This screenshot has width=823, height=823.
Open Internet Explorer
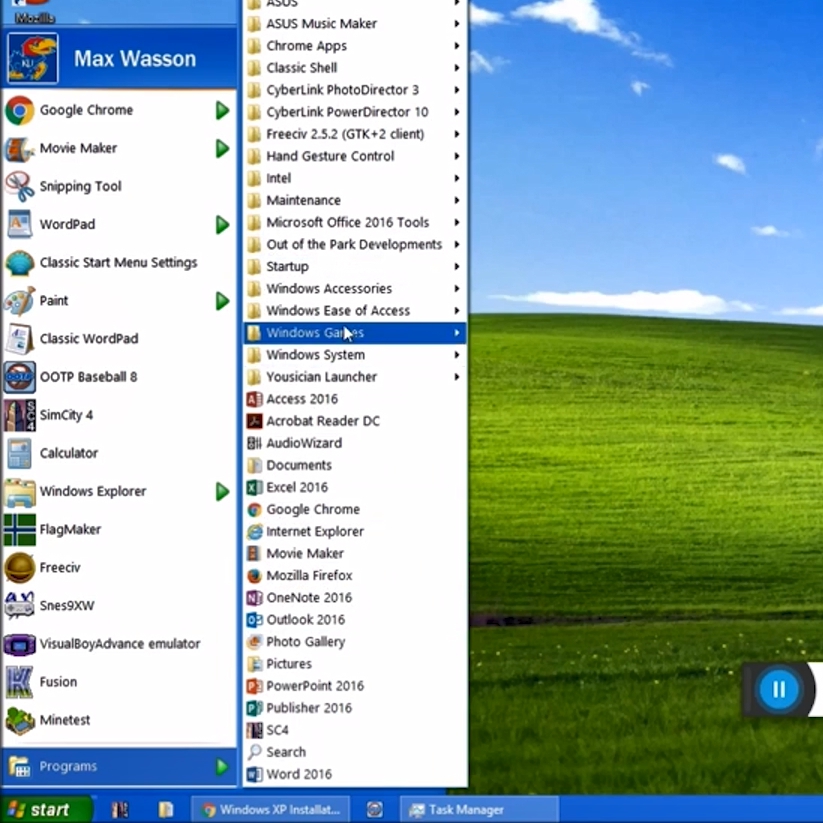pos(355,531)
